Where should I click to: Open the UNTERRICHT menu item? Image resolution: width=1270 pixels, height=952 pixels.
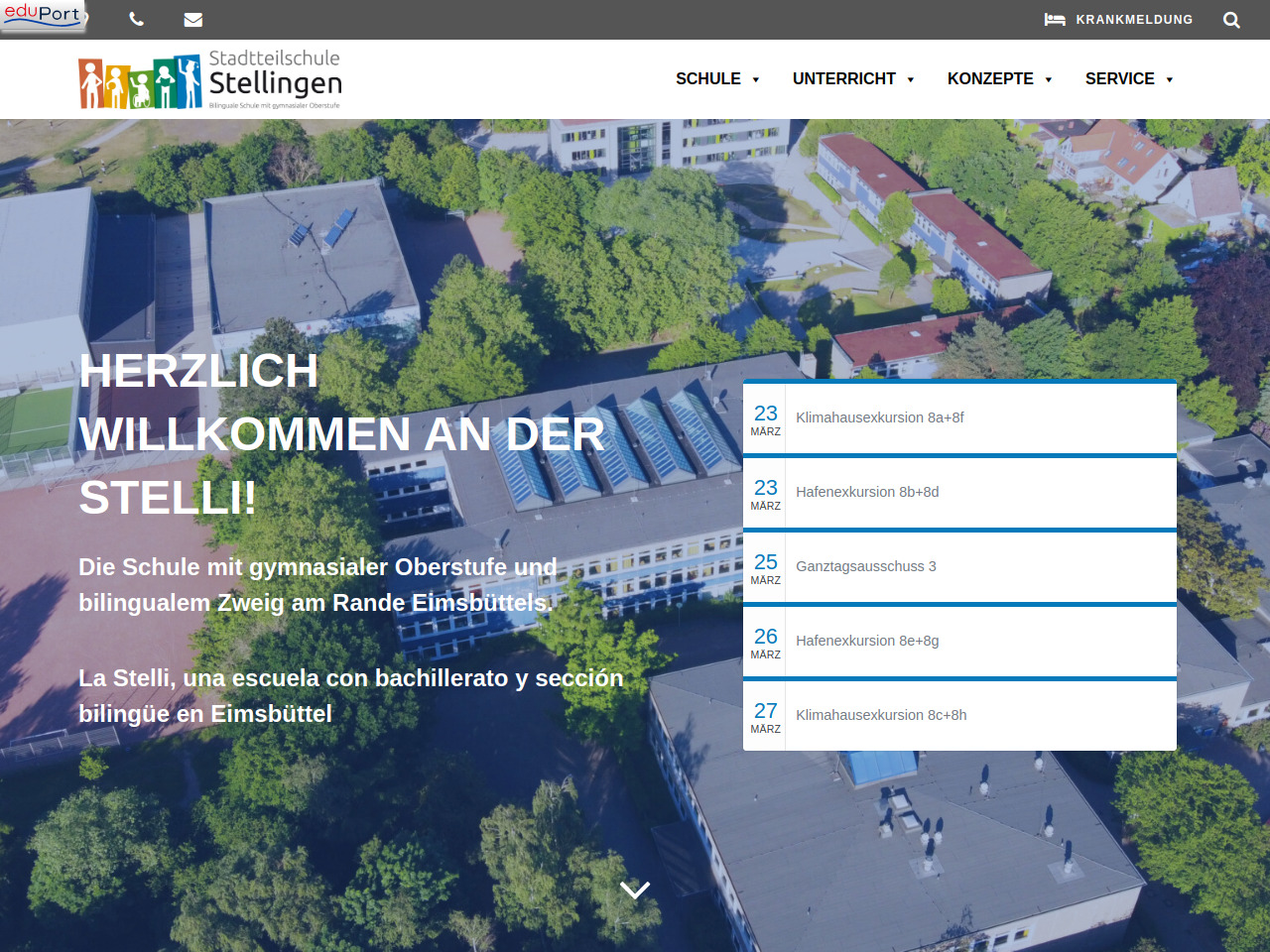[x=843, y=79]
